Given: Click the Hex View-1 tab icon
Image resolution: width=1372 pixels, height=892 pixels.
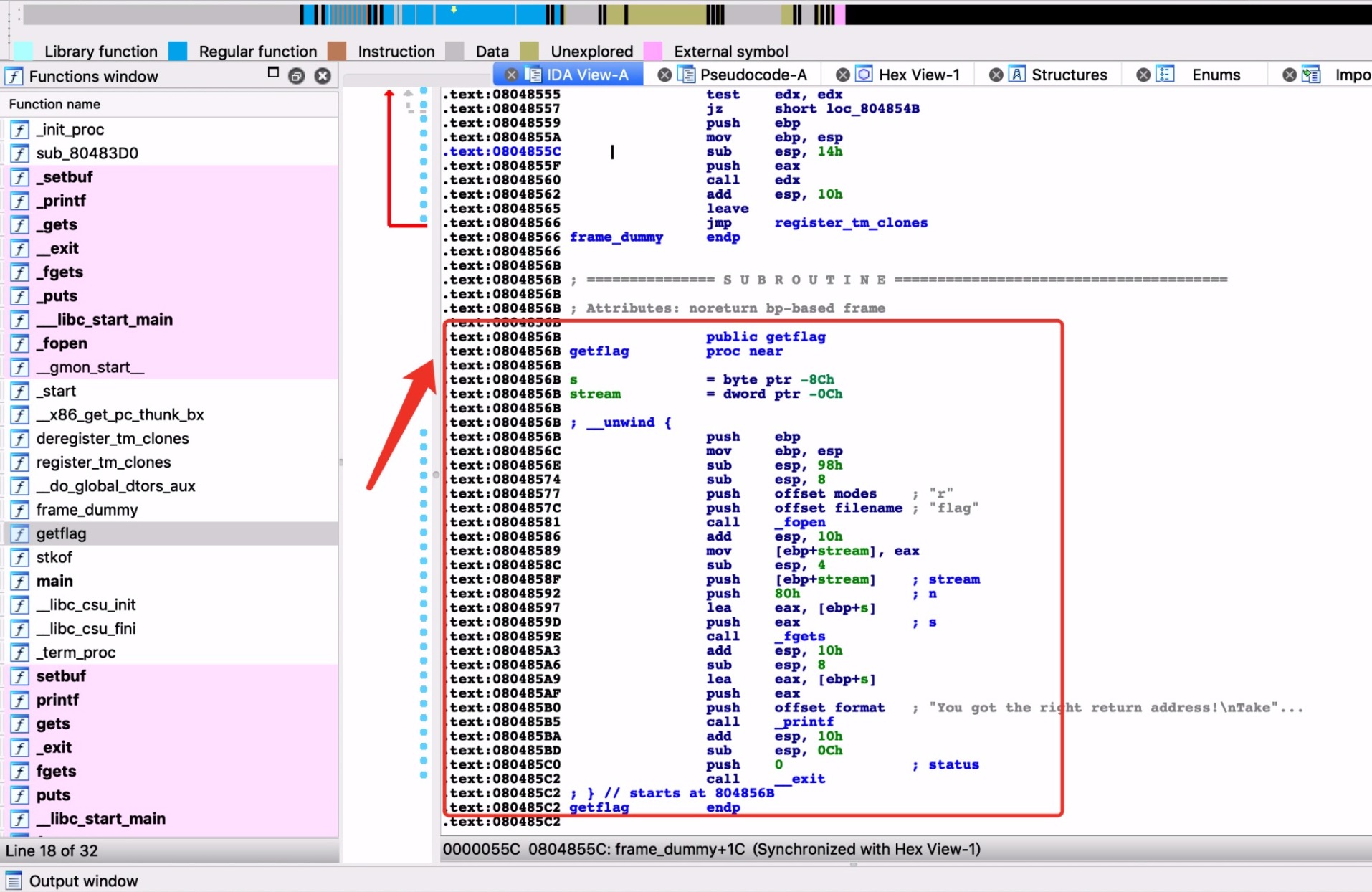Looking at the screenshot, I should coord(864,75).
